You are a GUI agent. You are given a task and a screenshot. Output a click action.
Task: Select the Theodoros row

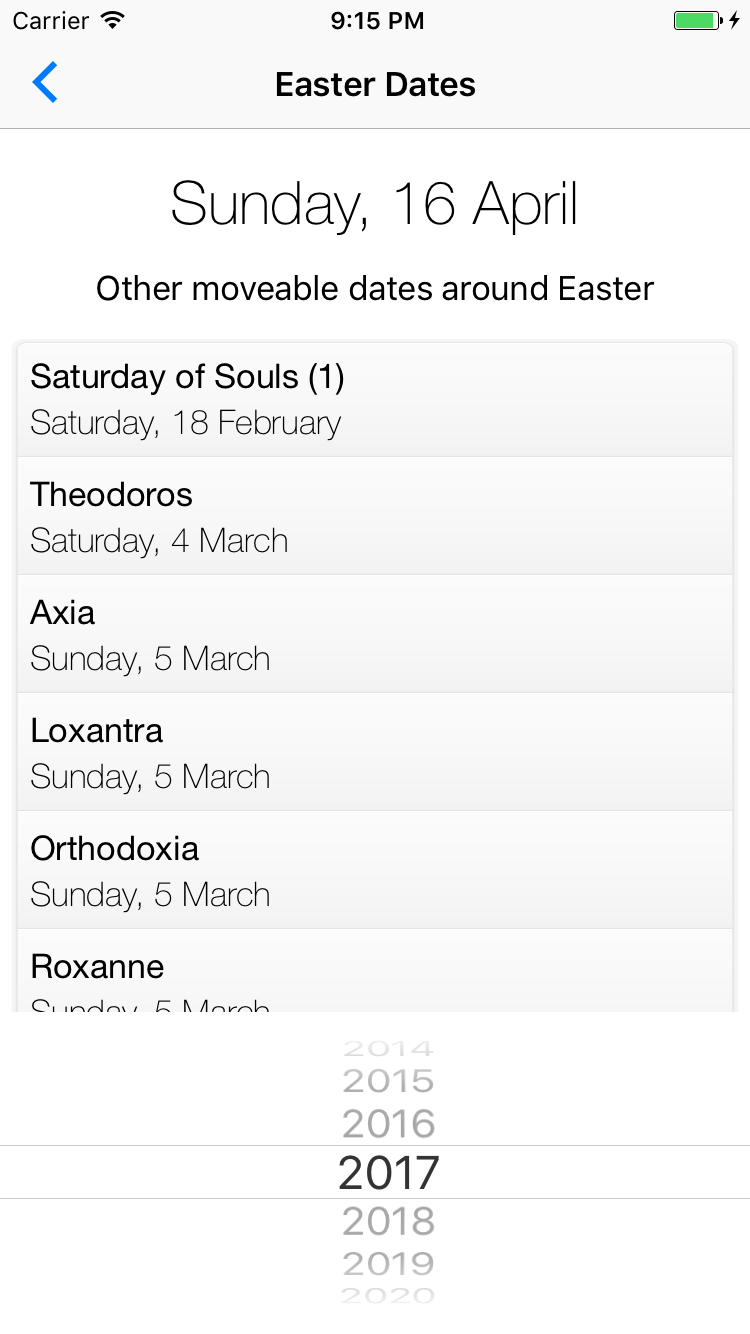point(375,516)
